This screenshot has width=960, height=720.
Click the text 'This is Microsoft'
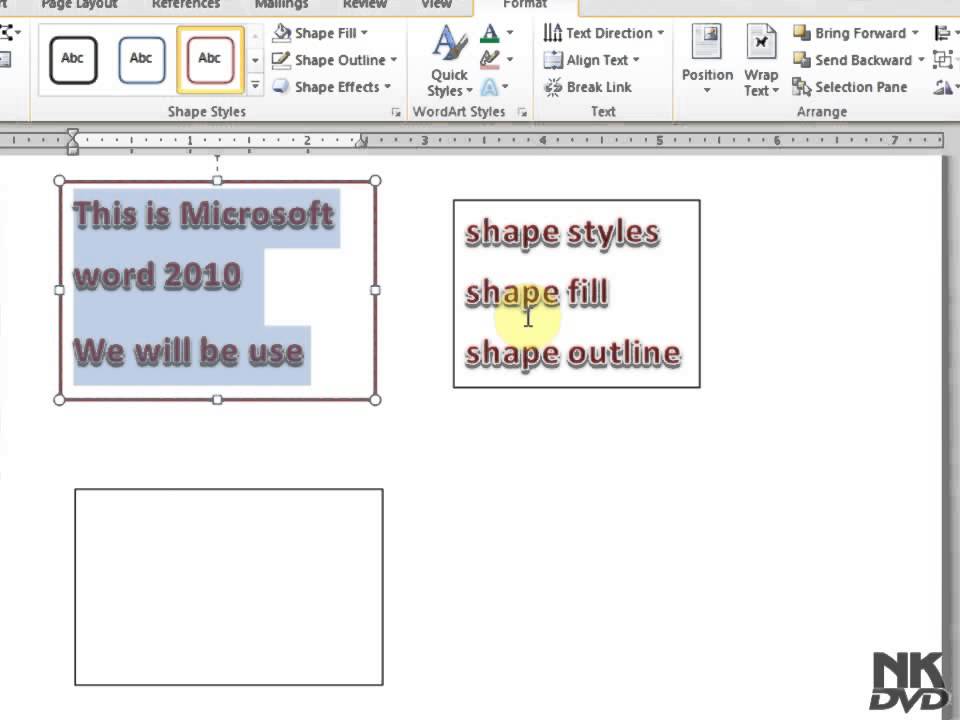pyautogui.click(x=204, y=216)
